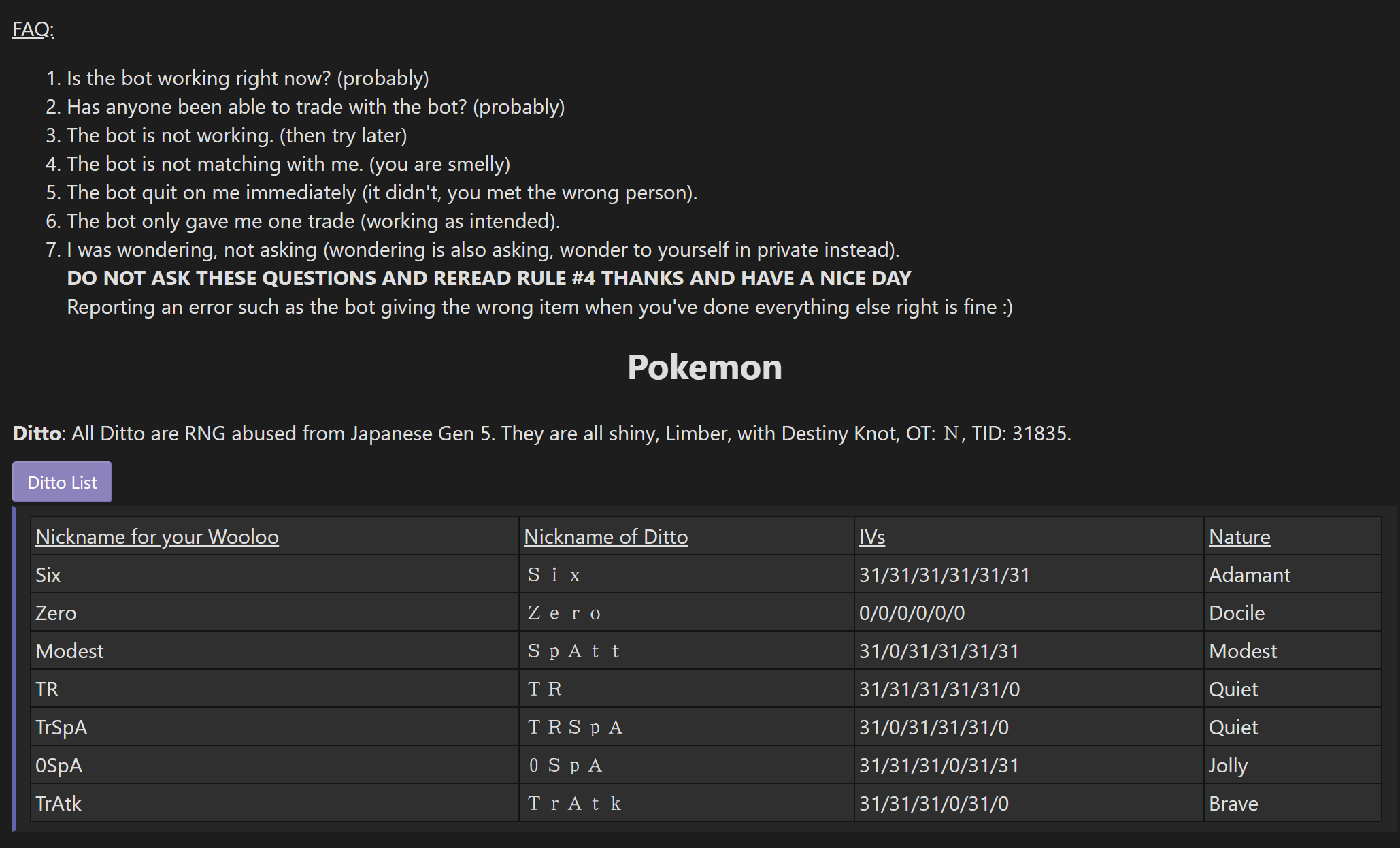This screenshot has height=848, width=1400.
Task: Click the 'Nickname for your Wooloo' column header
Action: point(157,536)
